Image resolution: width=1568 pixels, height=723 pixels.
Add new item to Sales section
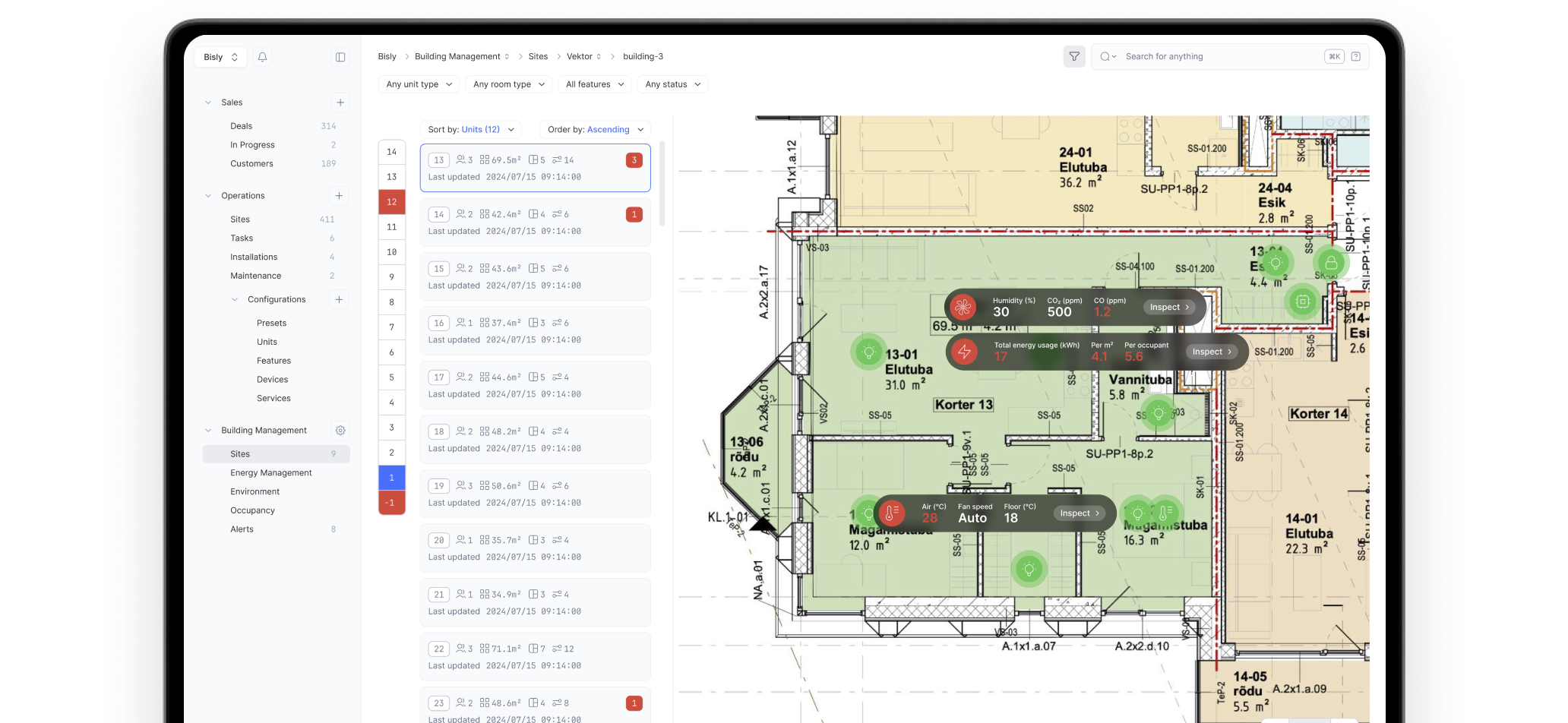coord(340,103)
